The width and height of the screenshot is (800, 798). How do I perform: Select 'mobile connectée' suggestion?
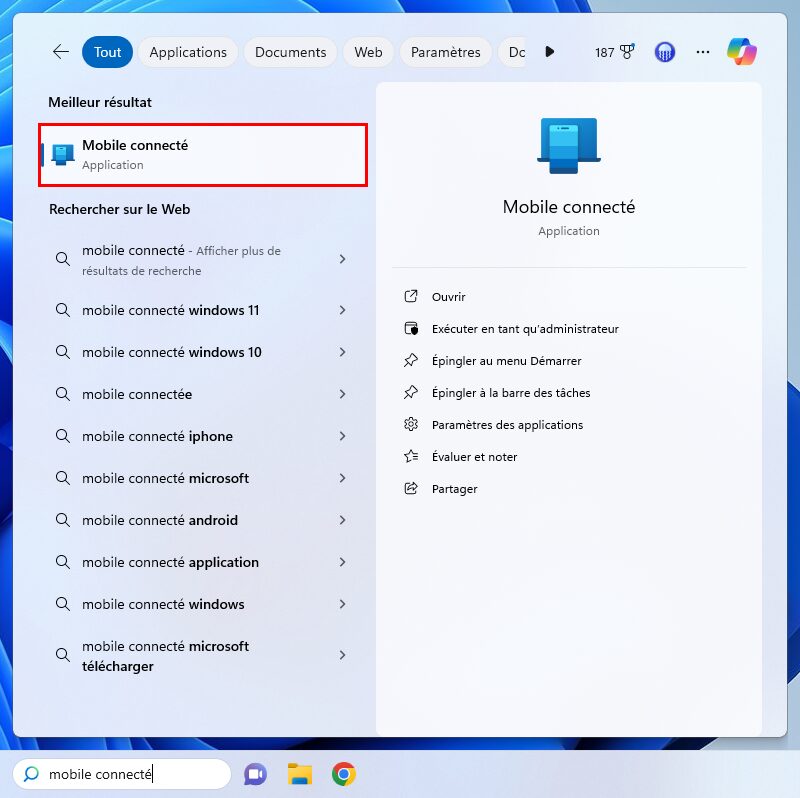coord(203,394)
